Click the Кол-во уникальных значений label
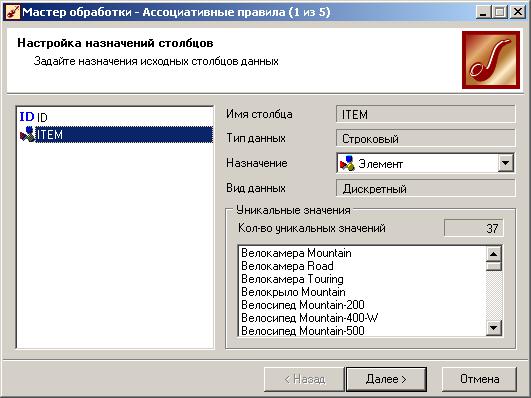This screenshot has width=531, height=398. [x=312, y=228]
